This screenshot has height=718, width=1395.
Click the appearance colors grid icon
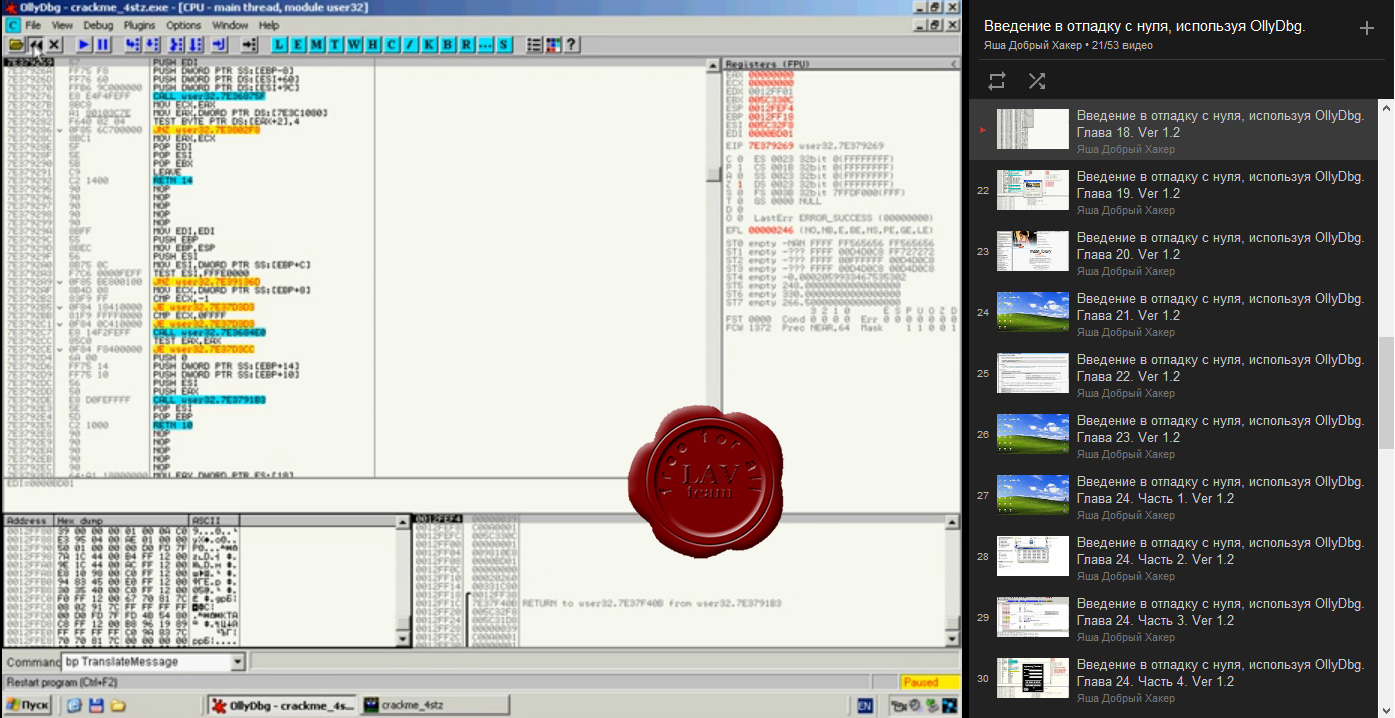[552, 44]
